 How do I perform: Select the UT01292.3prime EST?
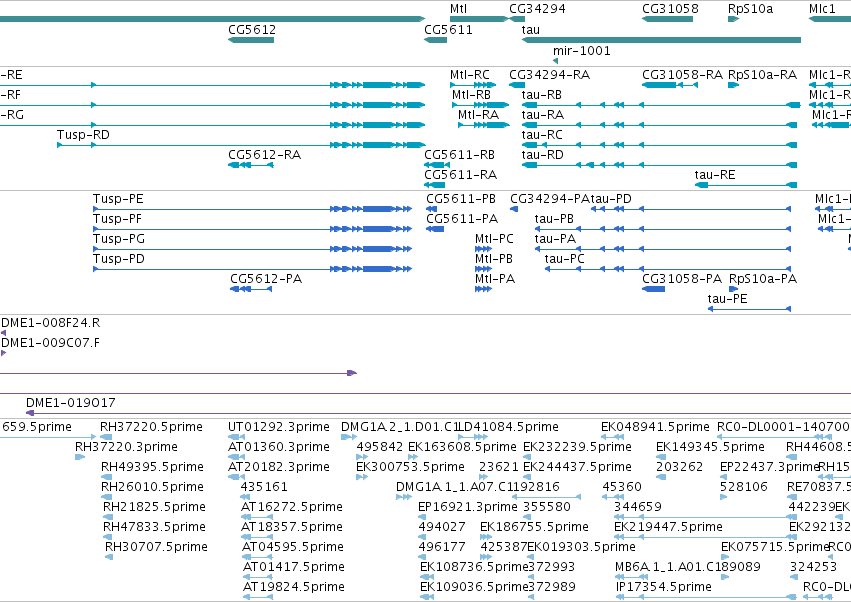(236, 437)
